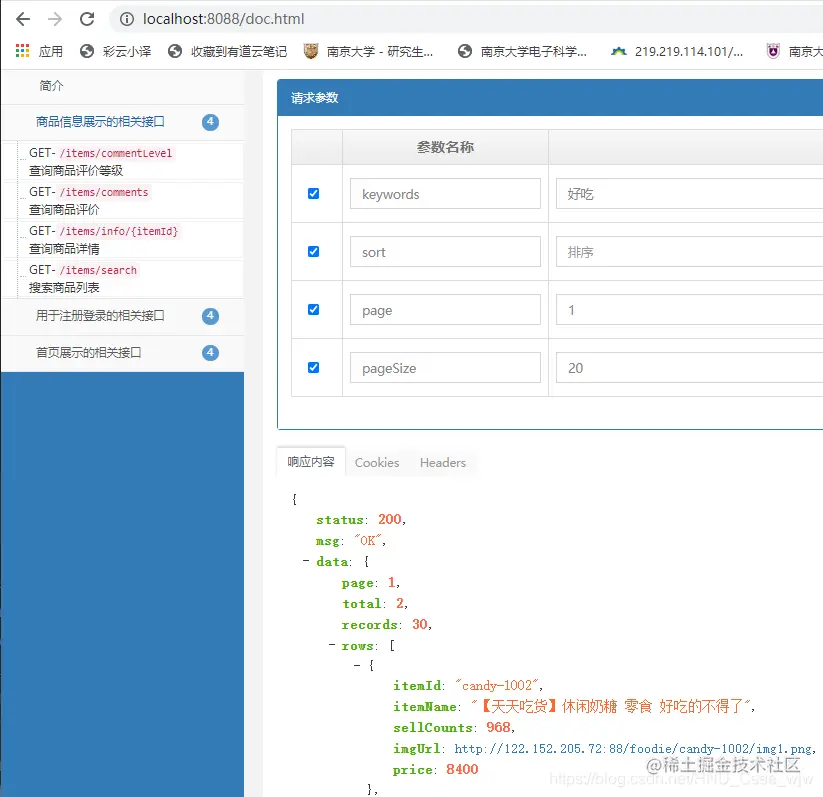
Task: Switch to the 响应内容 tab
Action: pos(311,462)
